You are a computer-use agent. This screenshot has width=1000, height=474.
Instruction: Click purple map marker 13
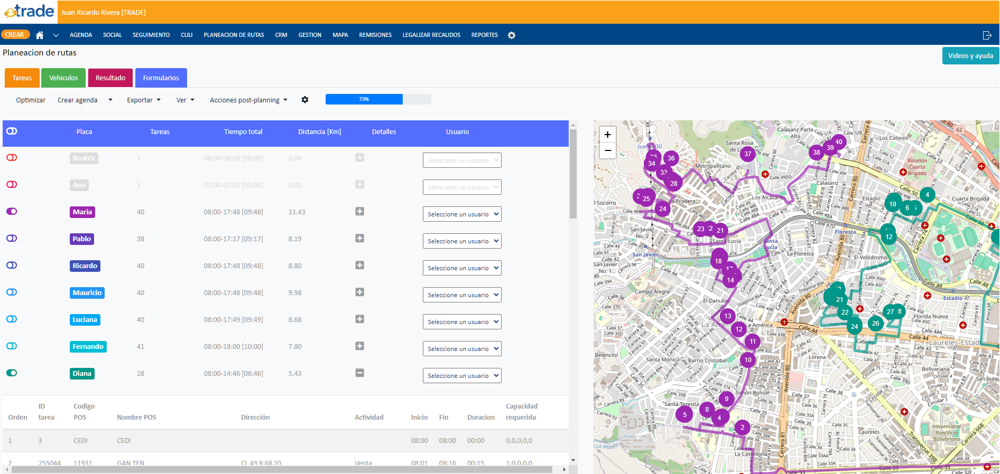[x=727, y=315]
